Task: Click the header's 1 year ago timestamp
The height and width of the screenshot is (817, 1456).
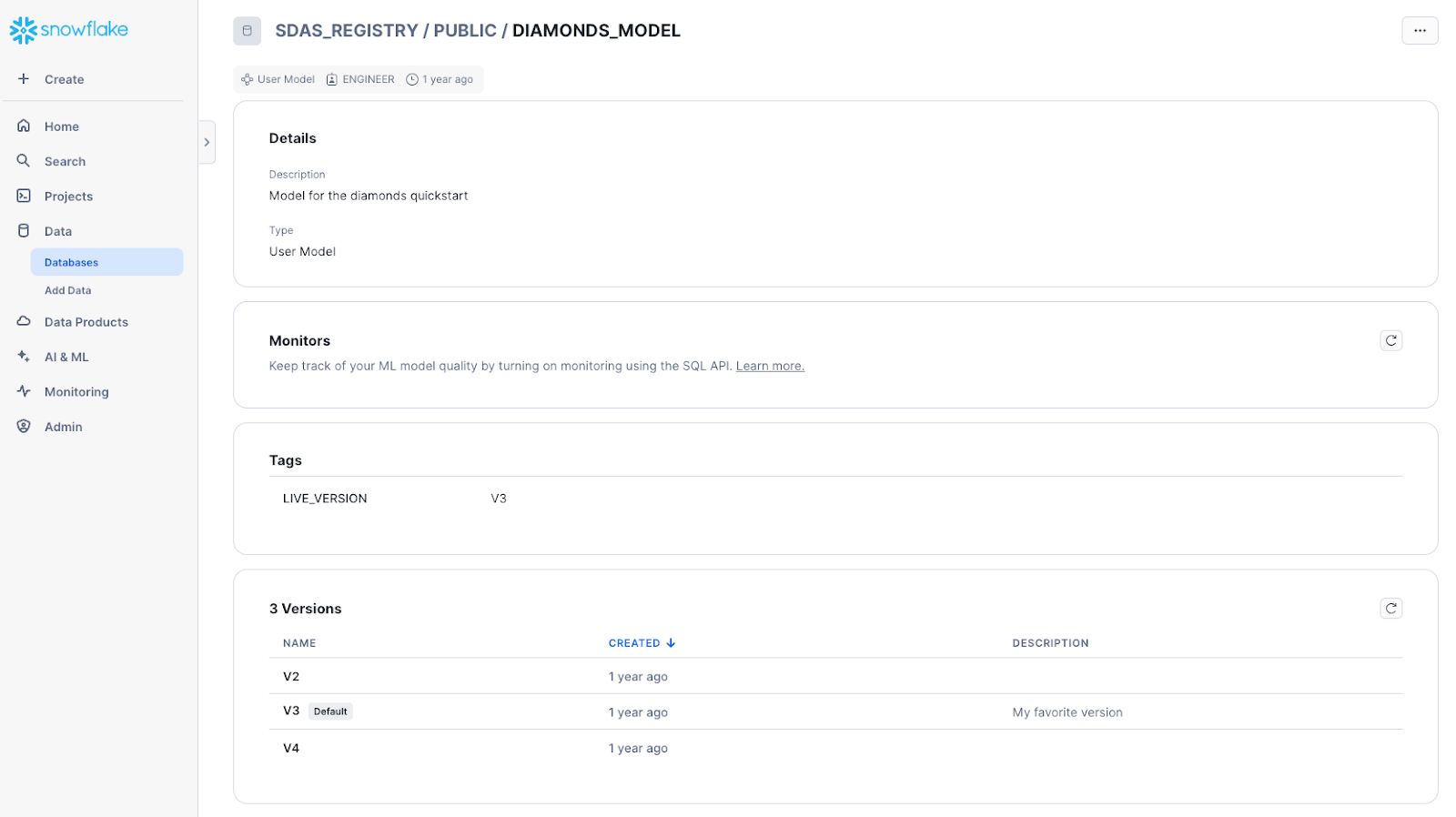Action: point(448,79)
